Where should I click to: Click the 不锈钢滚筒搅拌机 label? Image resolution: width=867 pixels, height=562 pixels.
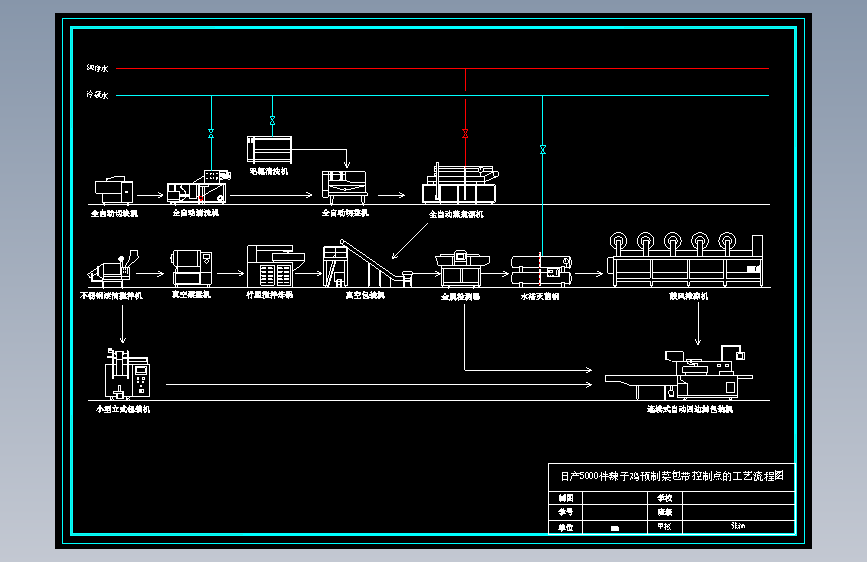(111, 295)
